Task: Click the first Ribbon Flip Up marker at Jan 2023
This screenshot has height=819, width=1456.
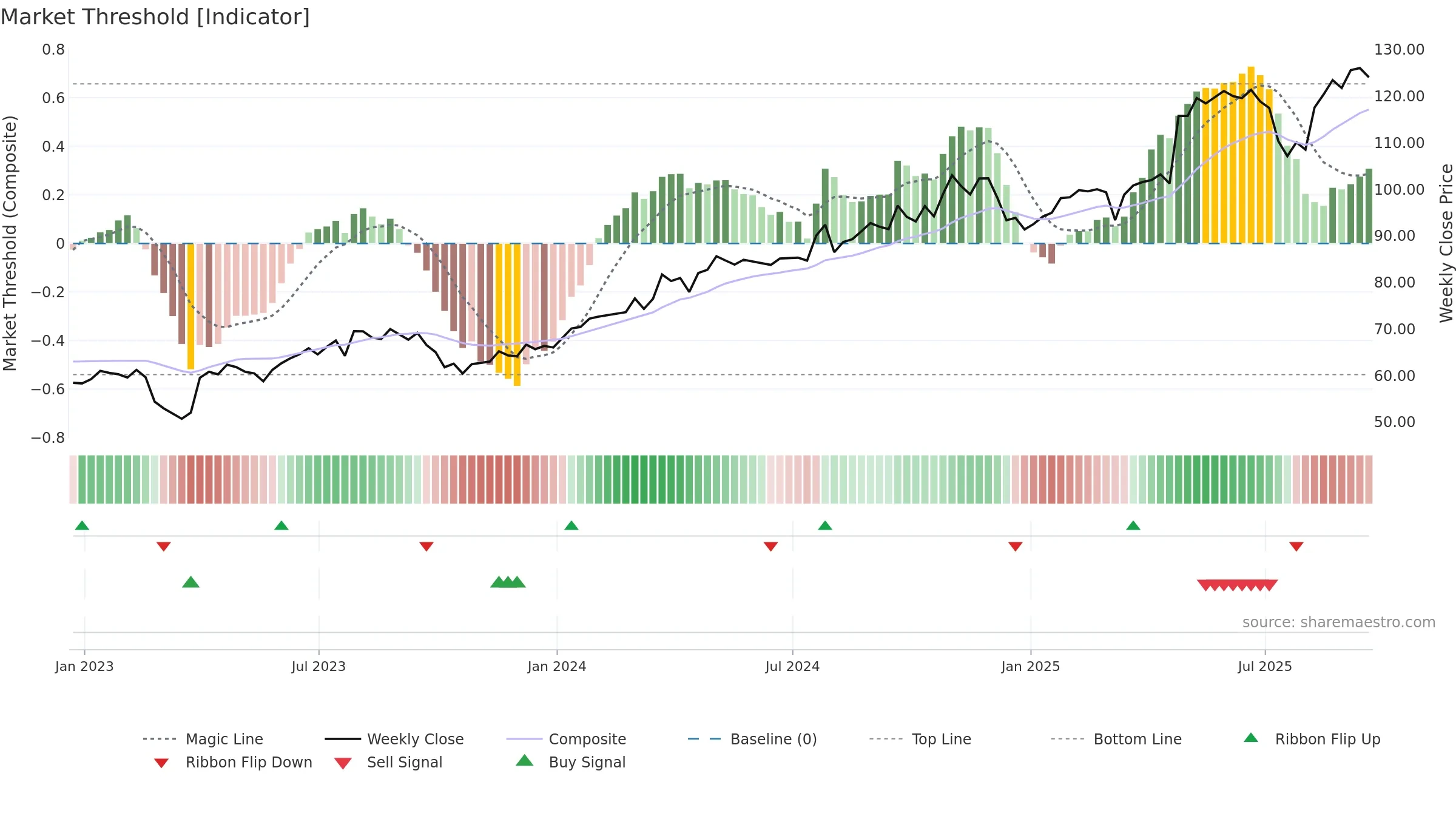Action: point(82,525)
